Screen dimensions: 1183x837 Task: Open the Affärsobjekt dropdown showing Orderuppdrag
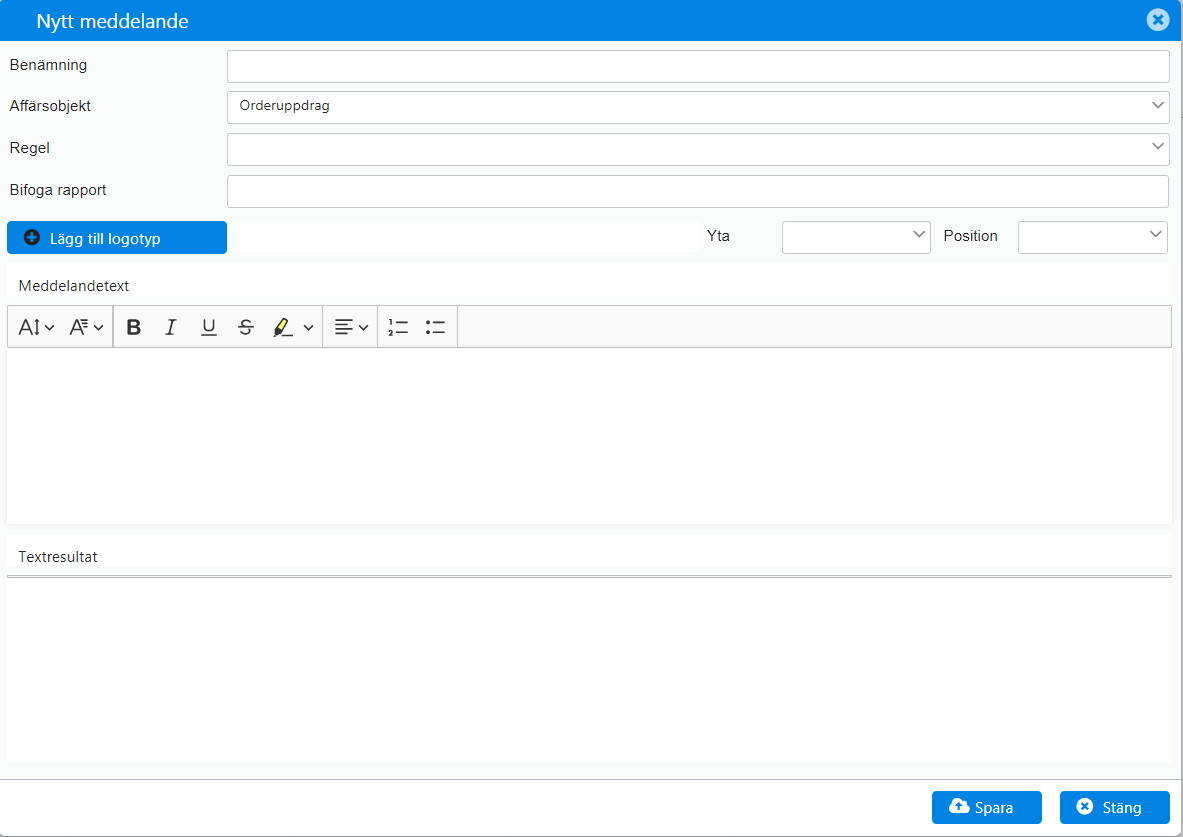tap(698, 107)
